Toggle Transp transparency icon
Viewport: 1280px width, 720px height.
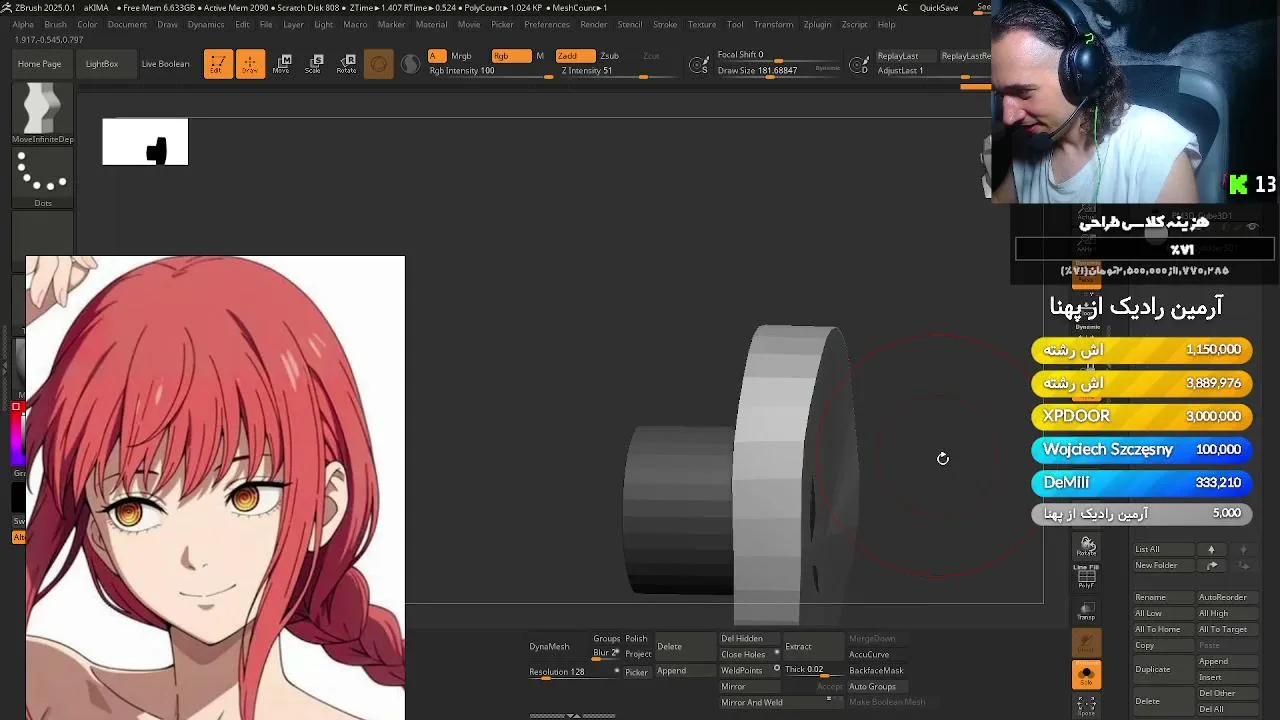(x=1087, y=611)
